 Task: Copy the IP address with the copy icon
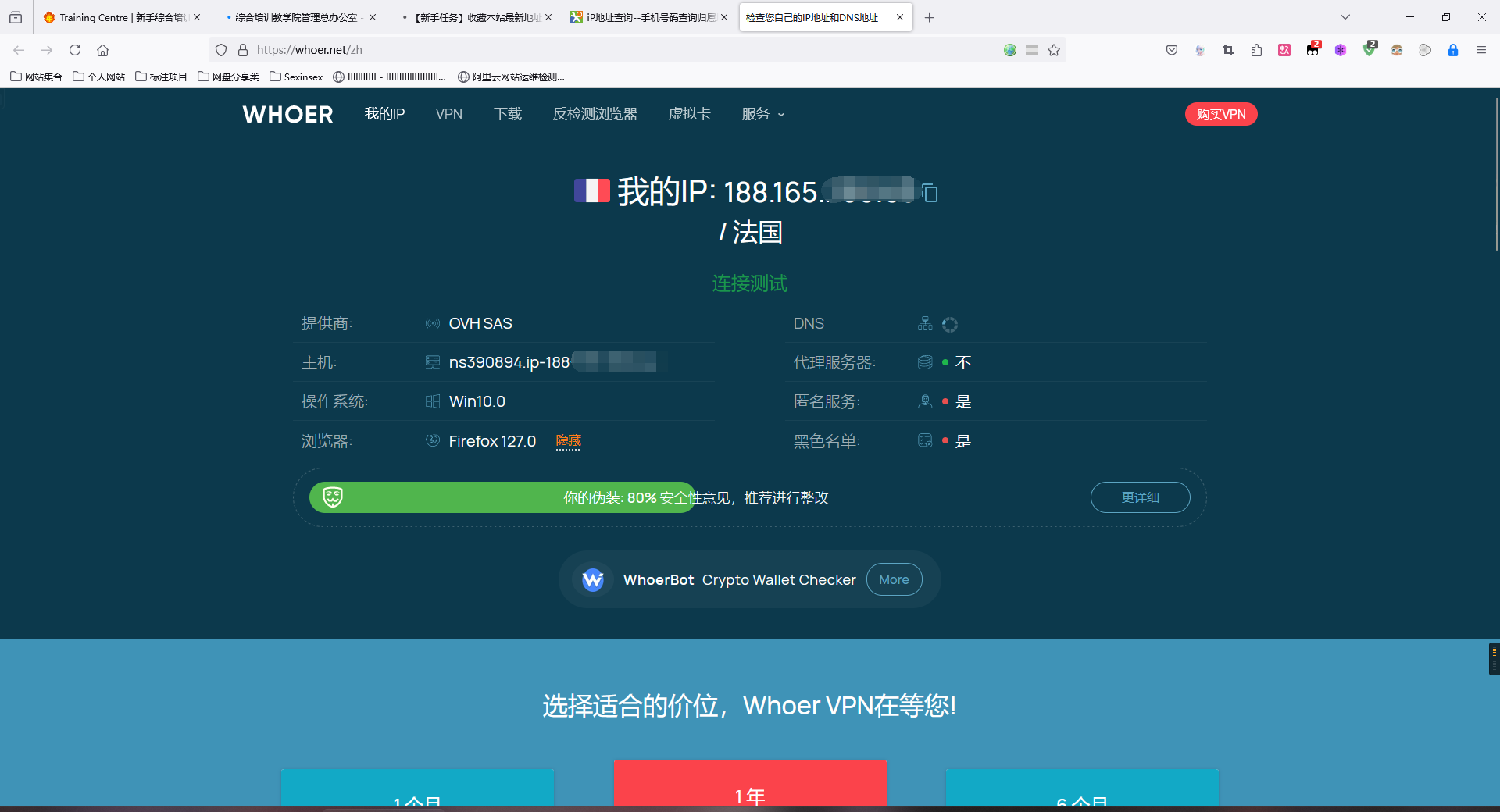coord(930,193)
